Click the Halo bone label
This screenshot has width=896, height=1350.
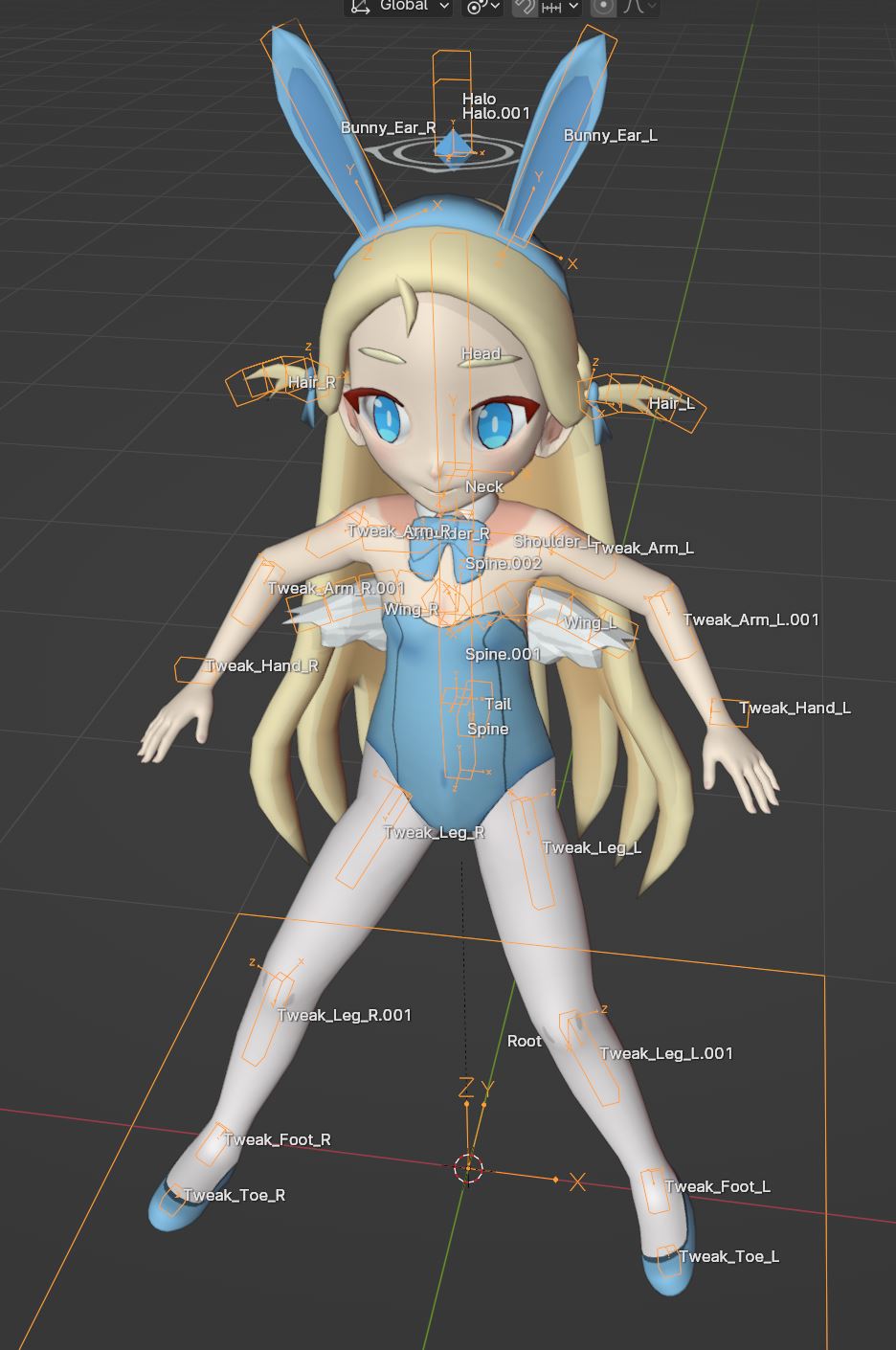tap(479, 99)
